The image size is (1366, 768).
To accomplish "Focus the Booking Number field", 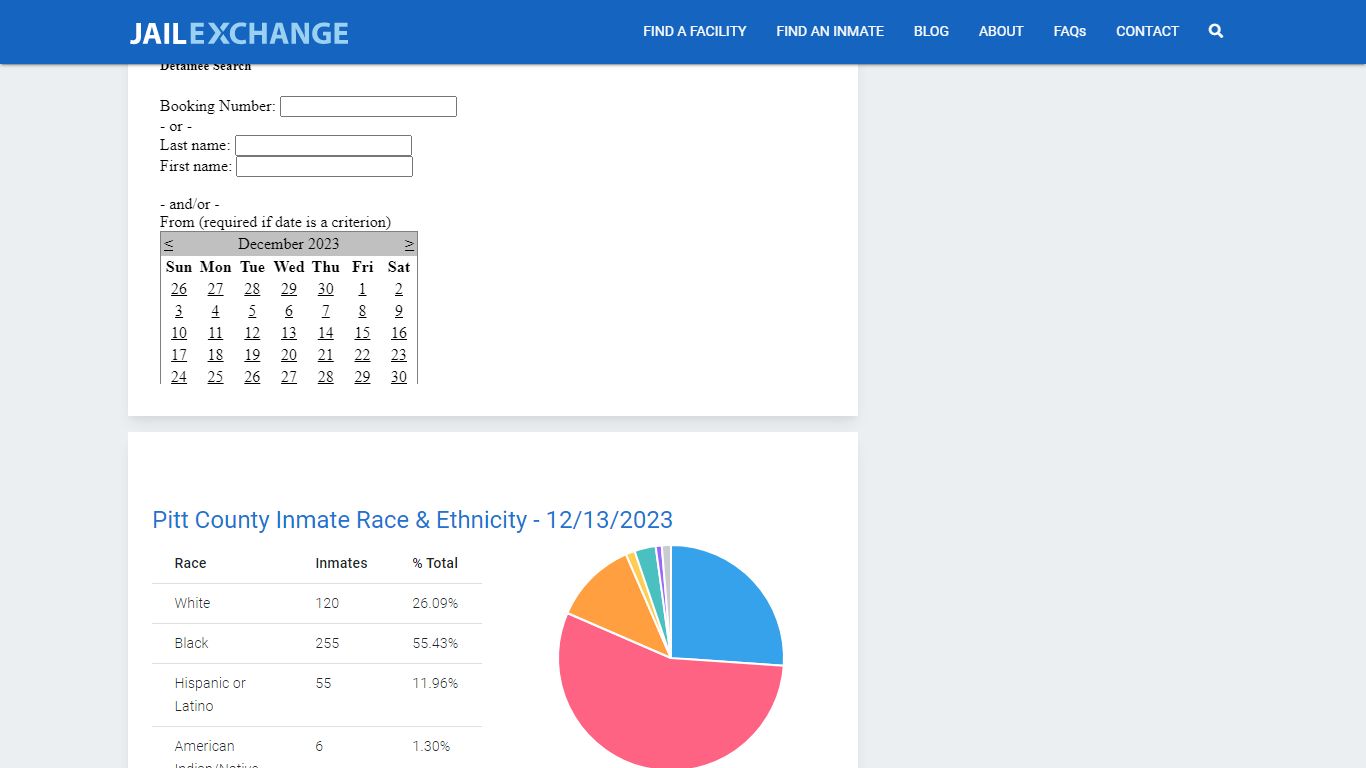I will coord(368,106).
